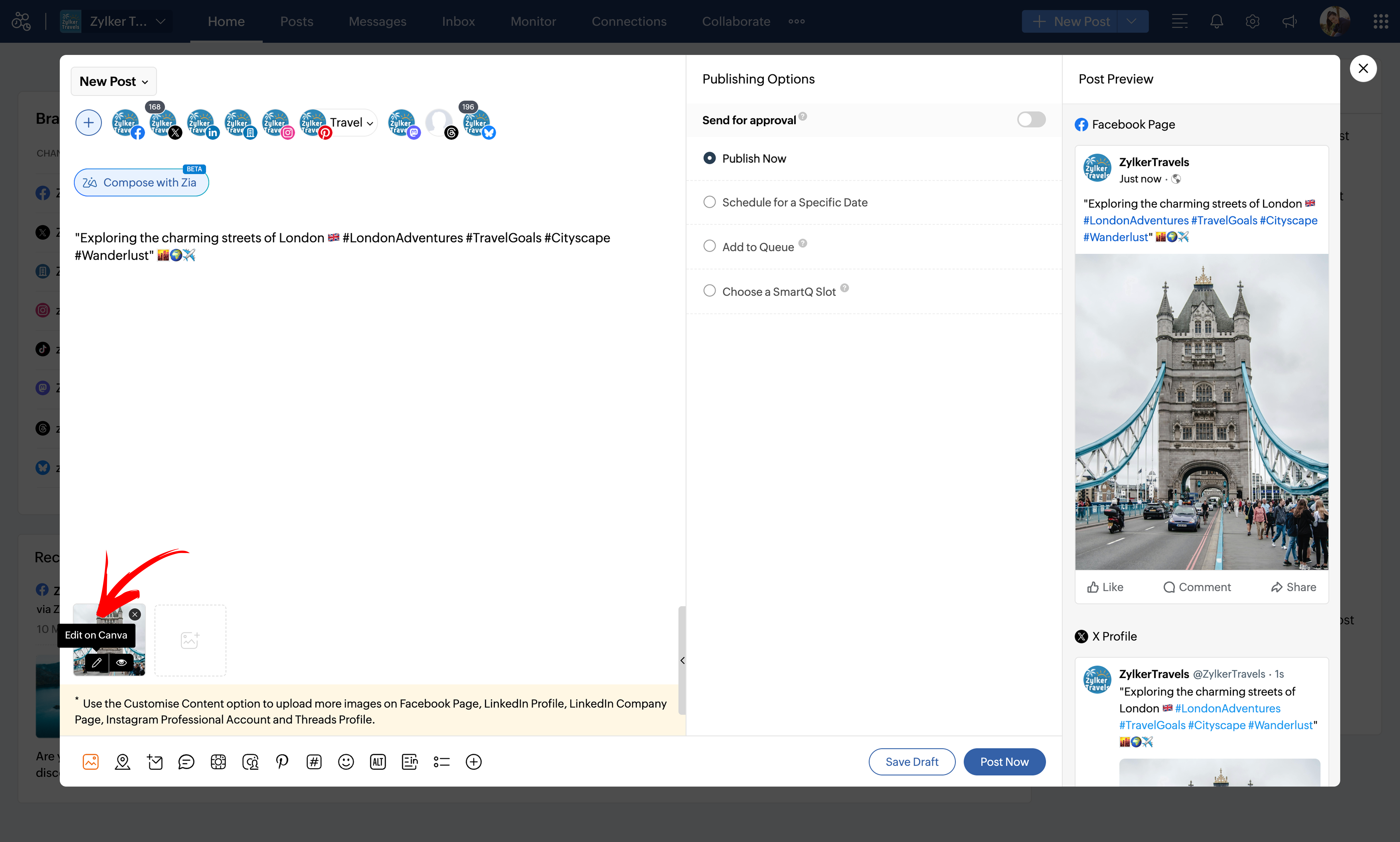Click the location pin icon
This screenshot has height=842, width=1400.
coord(122,762)
